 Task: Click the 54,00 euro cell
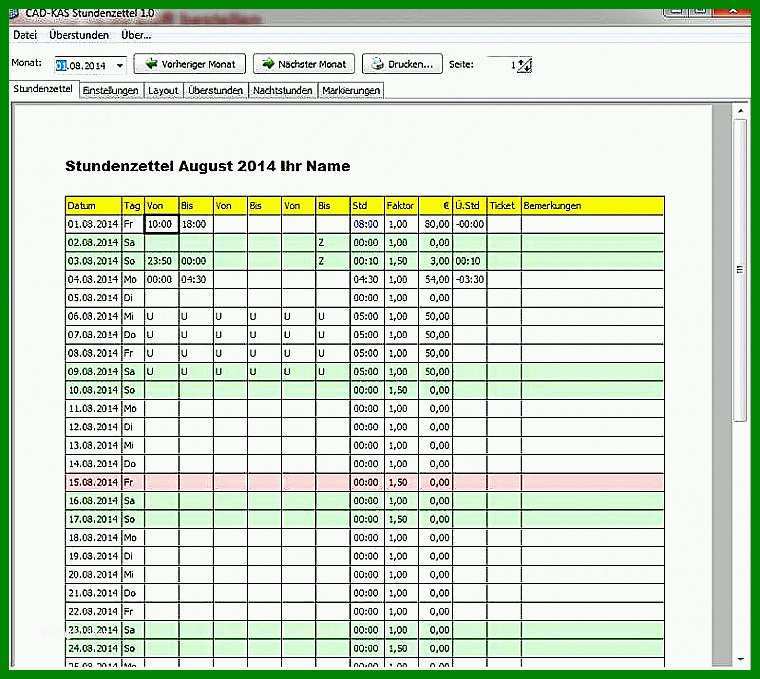pyautogui.click(x=436, y=280)
